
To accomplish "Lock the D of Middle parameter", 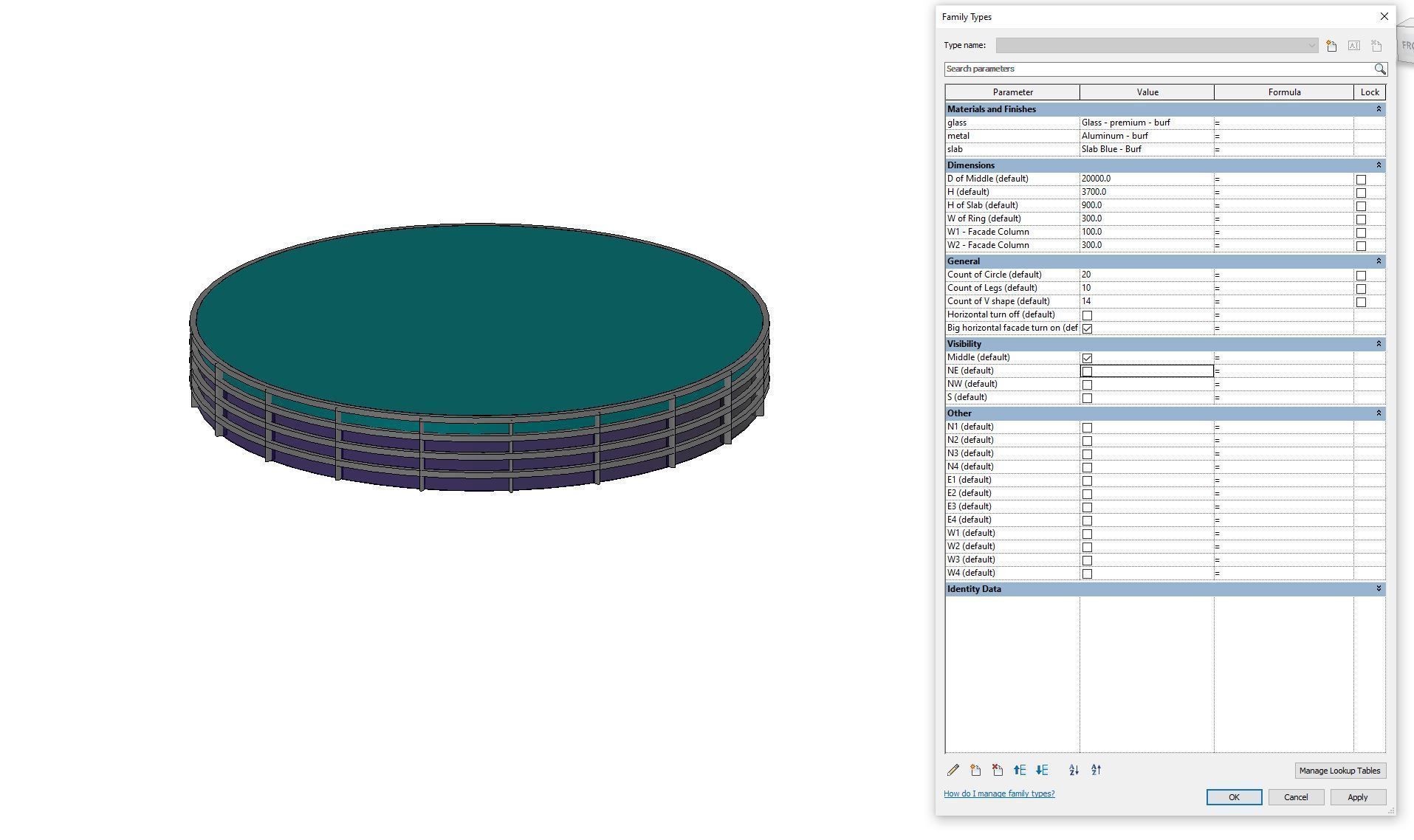I will (x=1361, y=179).
